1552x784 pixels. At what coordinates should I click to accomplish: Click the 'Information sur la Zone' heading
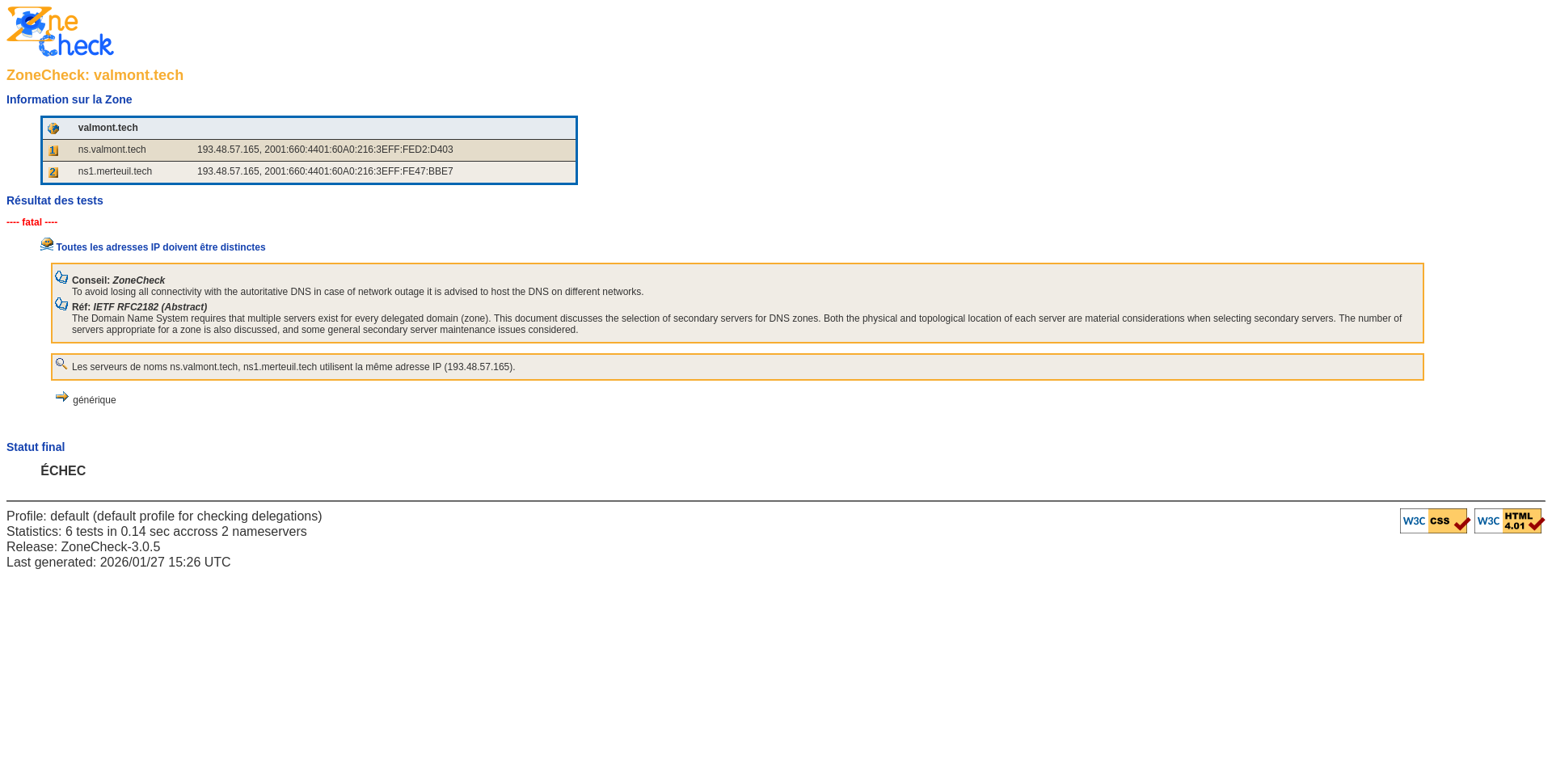70,99
